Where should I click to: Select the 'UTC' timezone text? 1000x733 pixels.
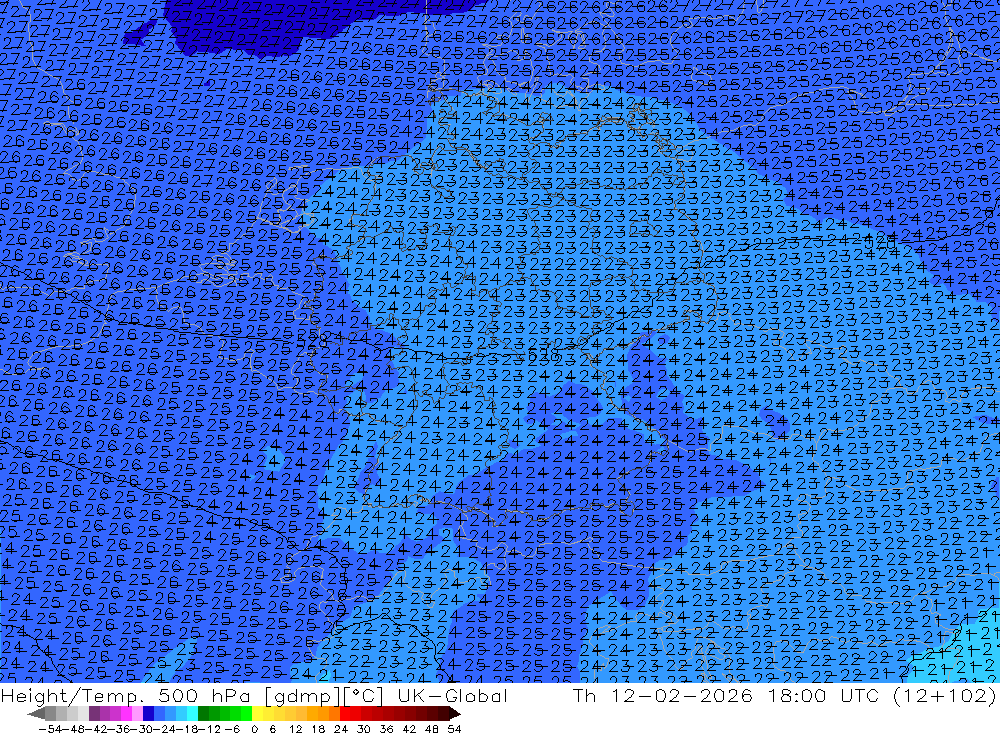(859, 696)
